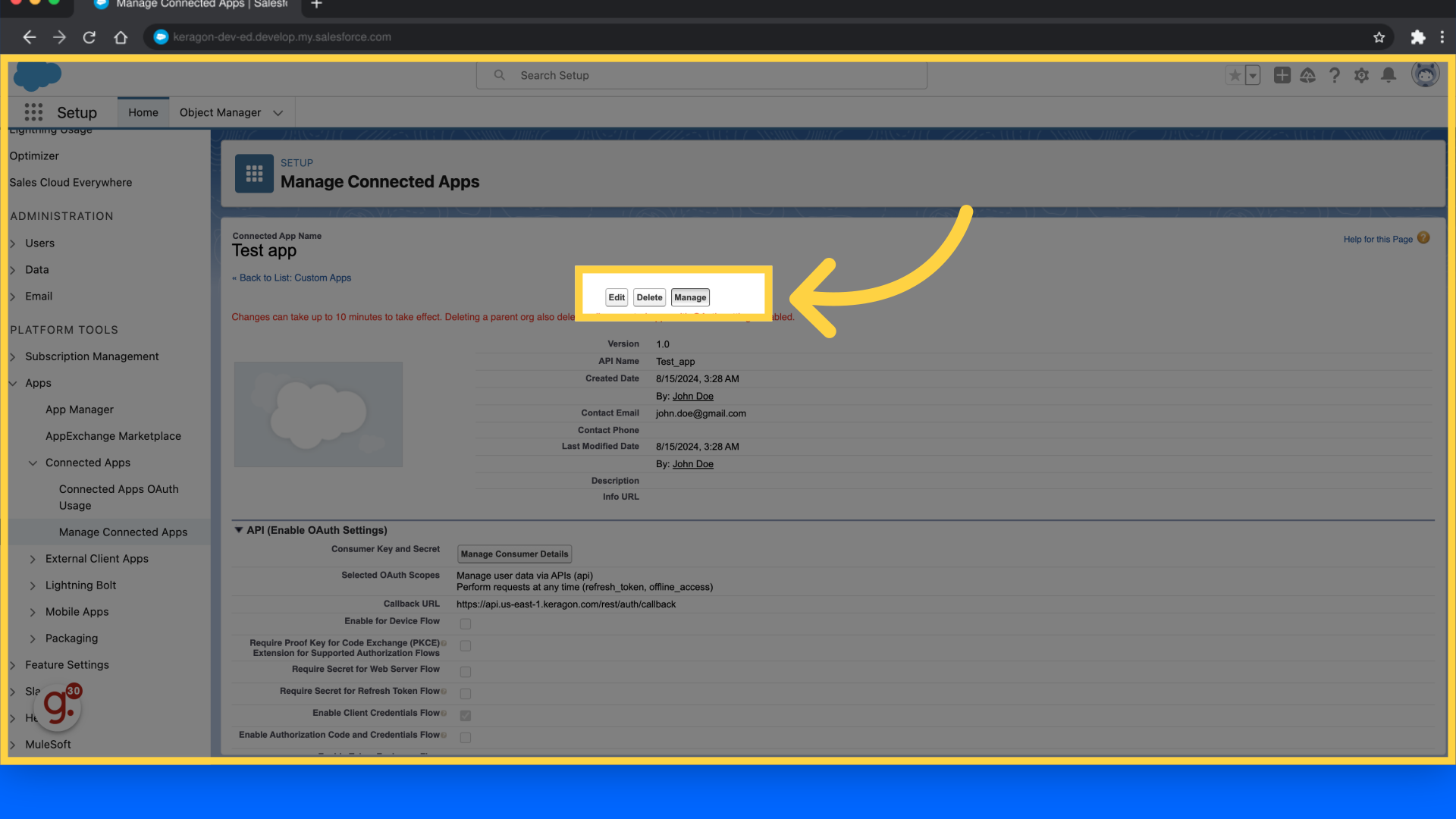Open Trailhead guidance icon
The width and height of the screenshot is (1456, 819).
pyautogui.click(x=1308, y=75)
